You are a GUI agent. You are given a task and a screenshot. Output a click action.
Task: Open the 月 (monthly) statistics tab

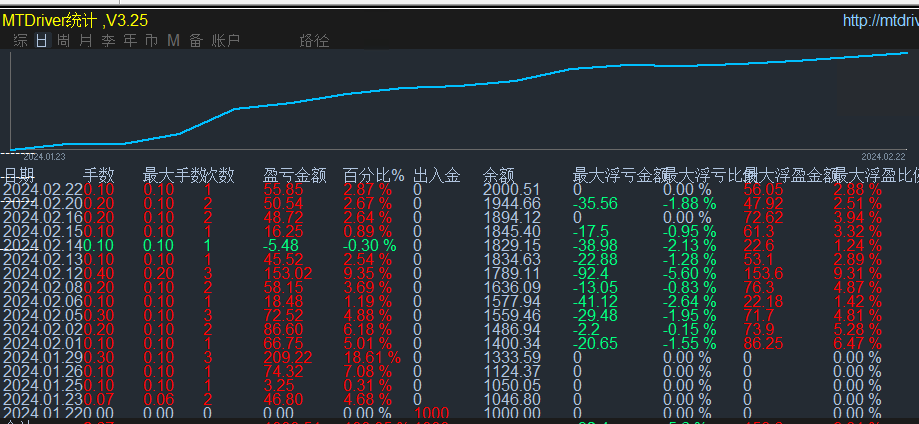pos(86,40)
